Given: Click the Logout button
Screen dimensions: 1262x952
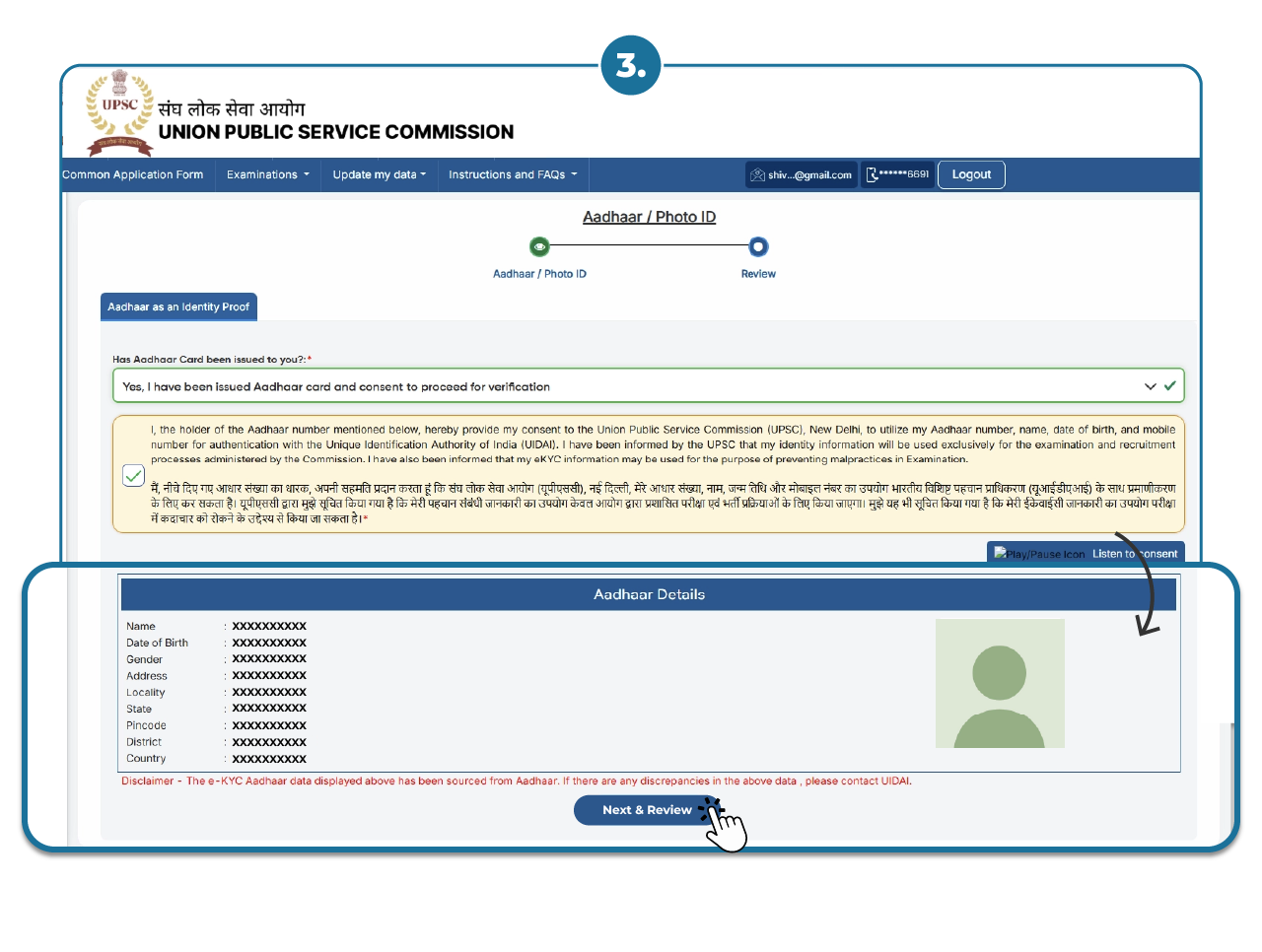Looking at the screenshot, I should click(x=970, y=174).
